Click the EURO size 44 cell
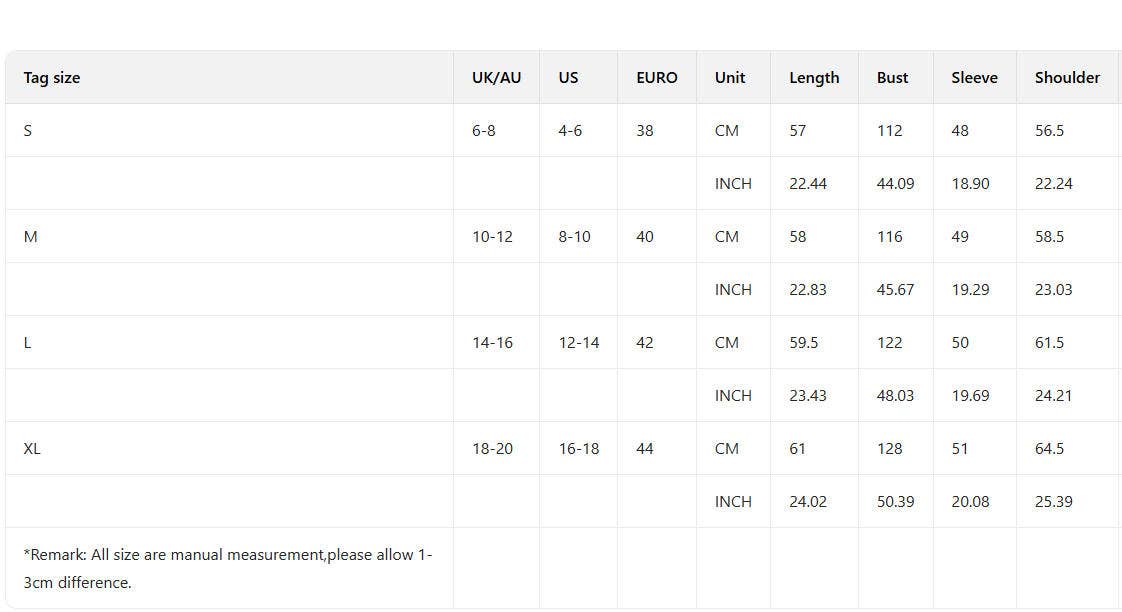This screenshot has width=1122, height=612. coord(645,449)
